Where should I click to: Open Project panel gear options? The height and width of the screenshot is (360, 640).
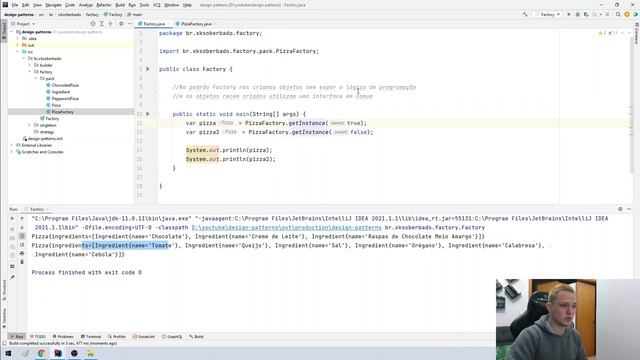pos(121,24)
